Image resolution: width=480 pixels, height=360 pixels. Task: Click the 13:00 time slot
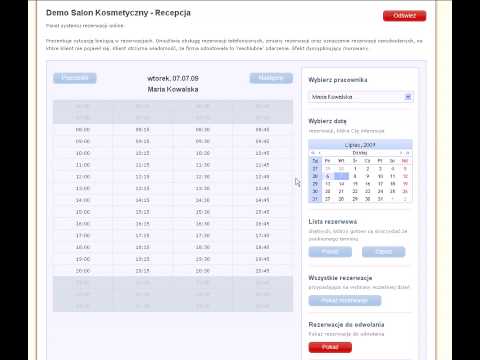[x=83, y=189]
